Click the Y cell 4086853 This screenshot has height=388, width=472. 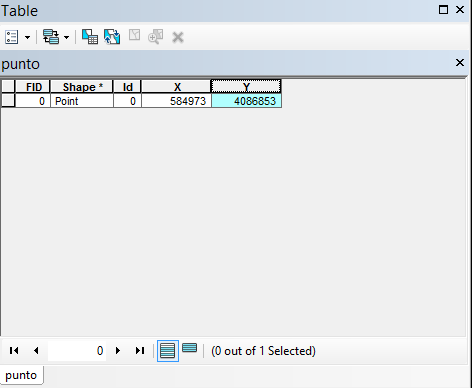[247, 101]
